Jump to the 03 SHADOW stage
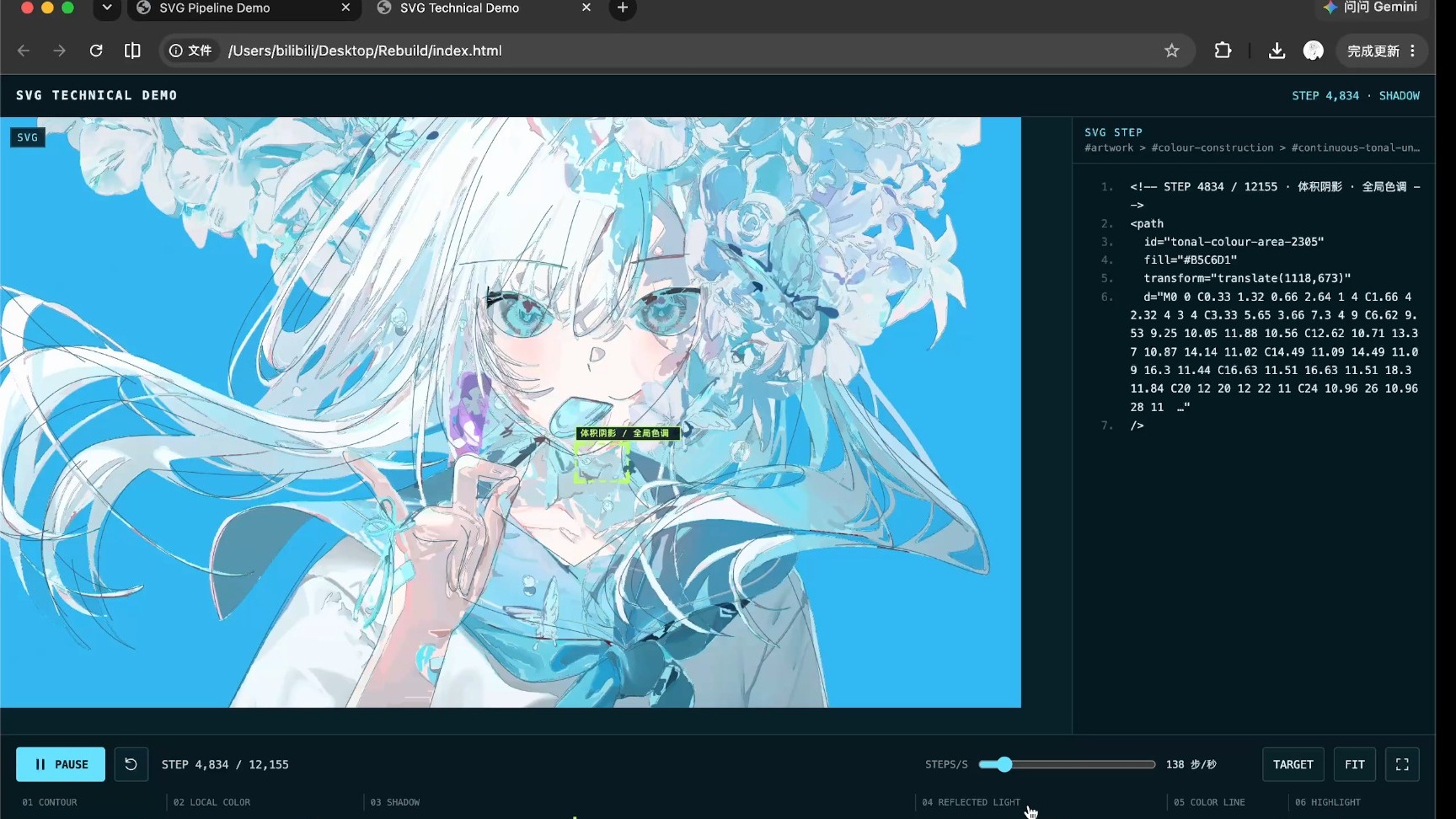Image resolution: width=1456 pixels, height=819 pixels. tap(395, 802)
